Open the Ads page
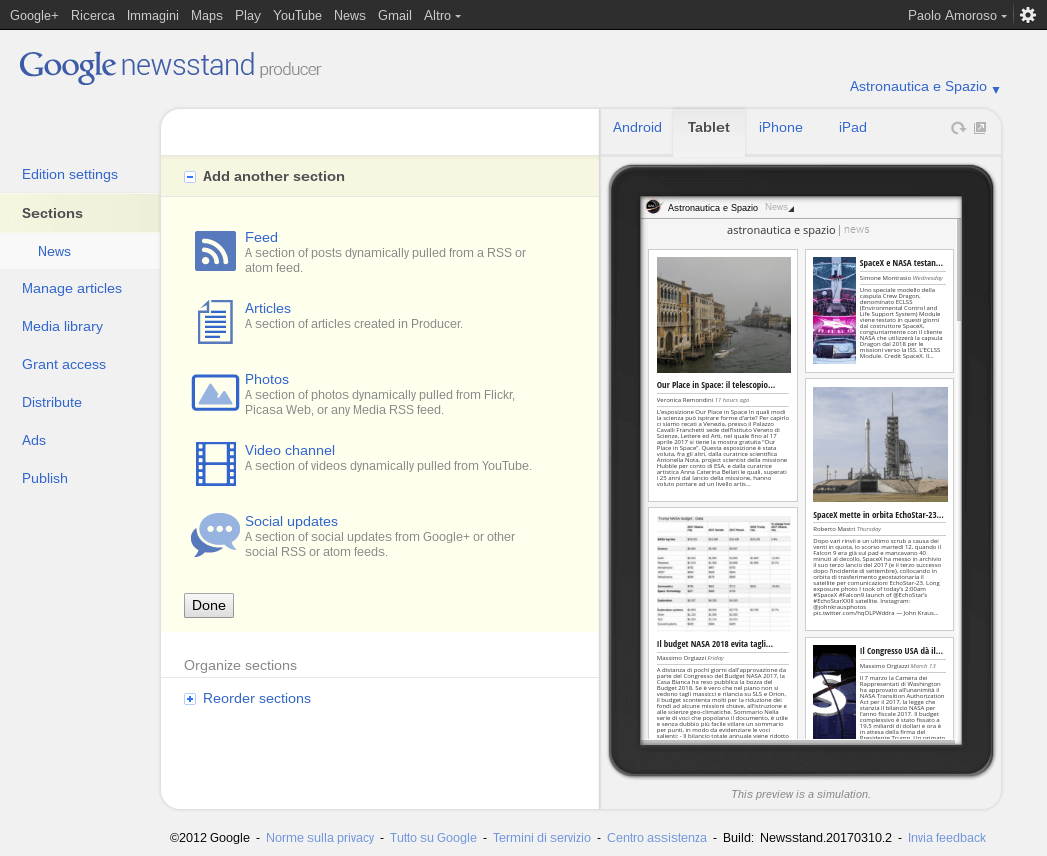 click(34, 441)
